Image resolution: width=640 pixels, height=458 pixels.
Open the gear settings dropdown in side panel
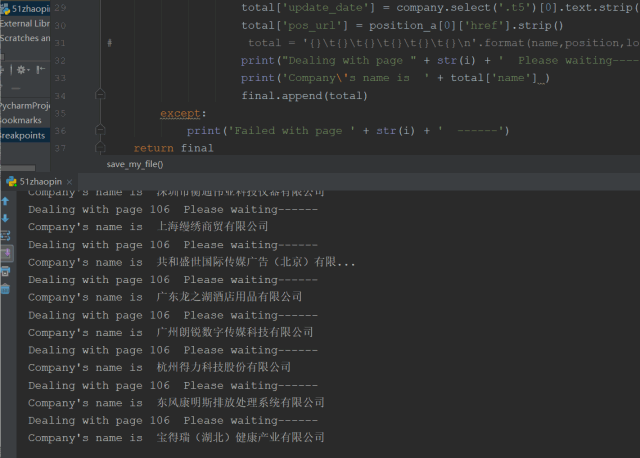click(22, 70)
